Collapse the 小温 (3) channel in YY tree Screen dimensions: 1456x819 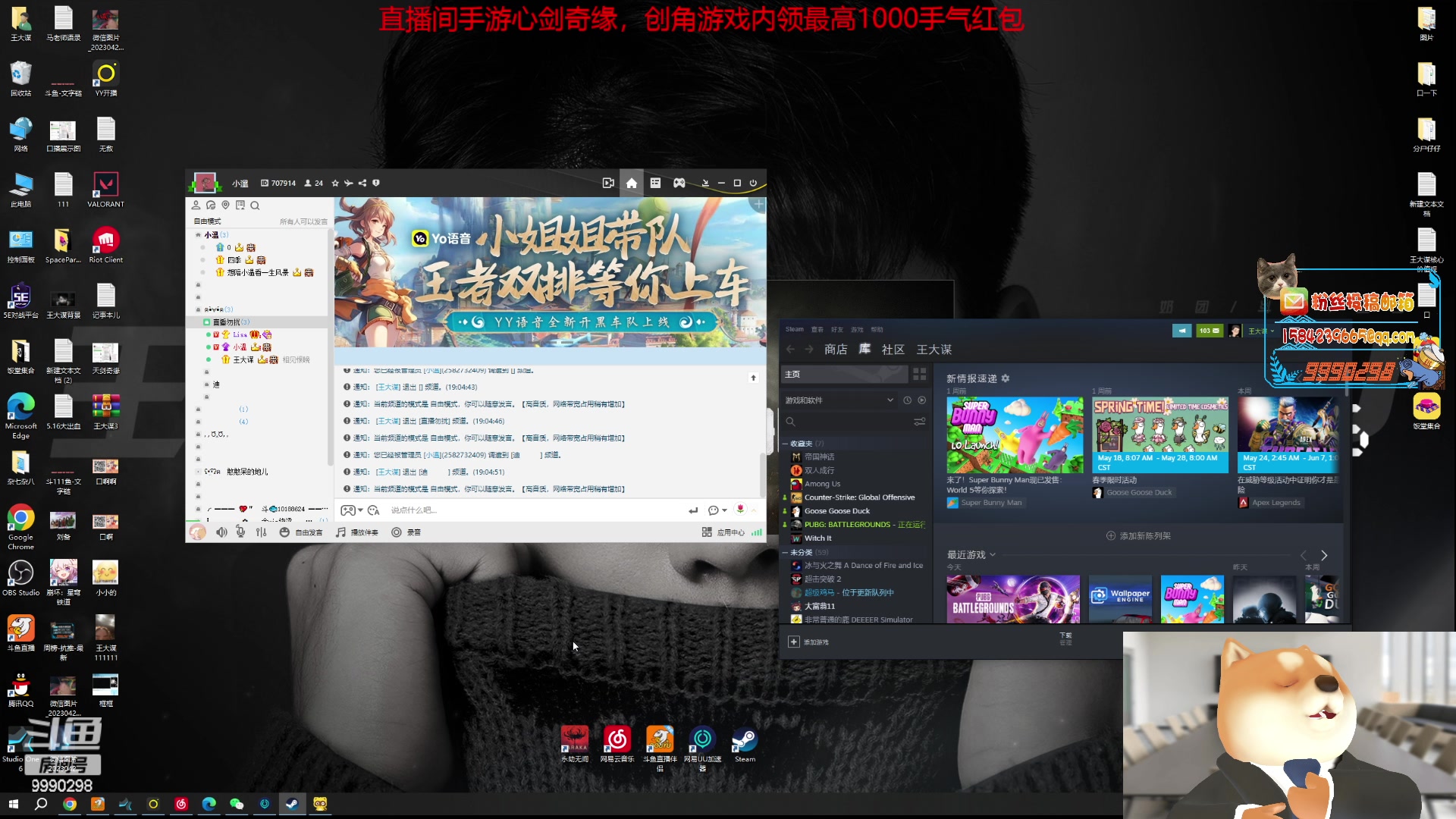coord(198,235)
